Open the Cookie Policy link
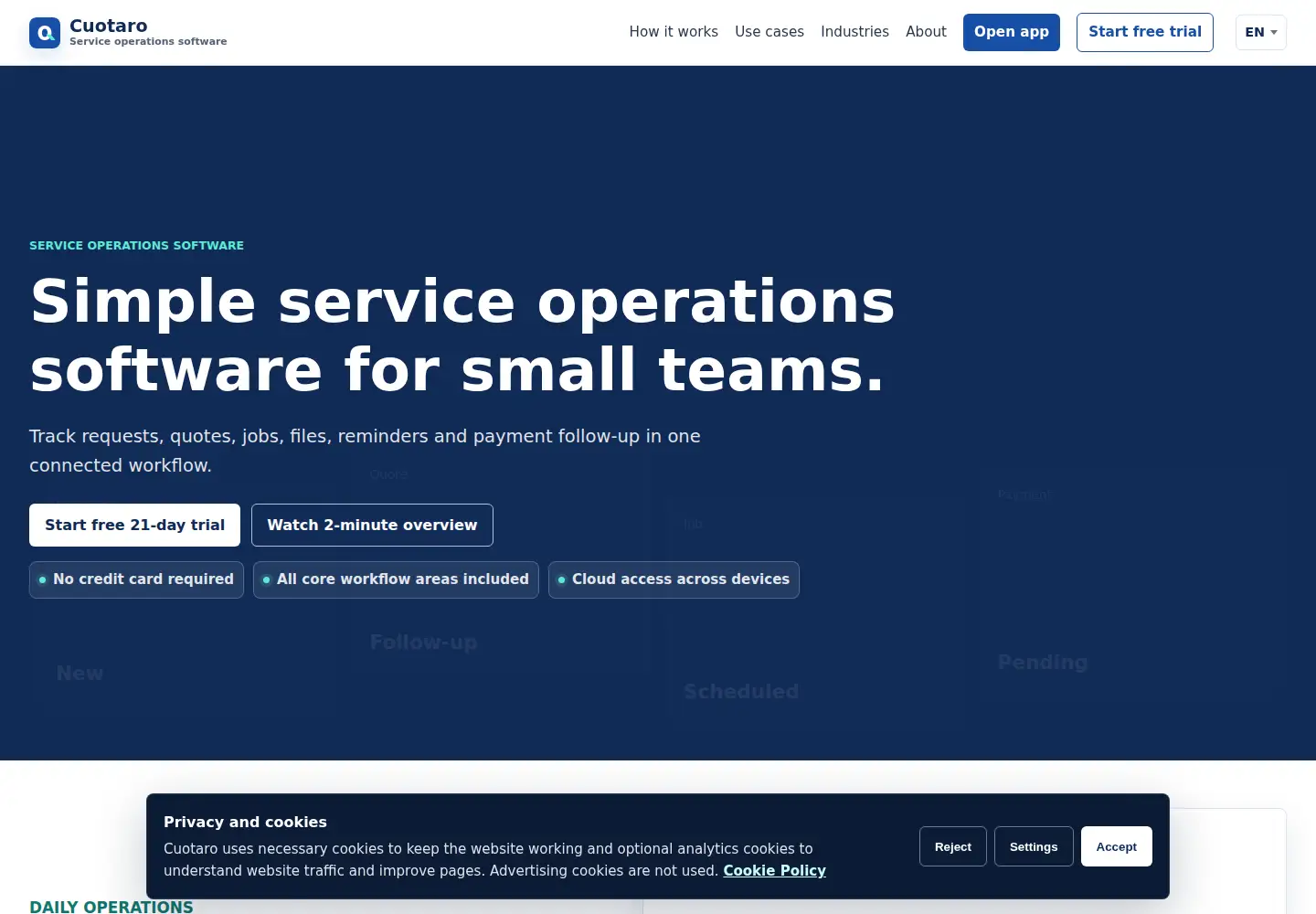 point(774,870)
